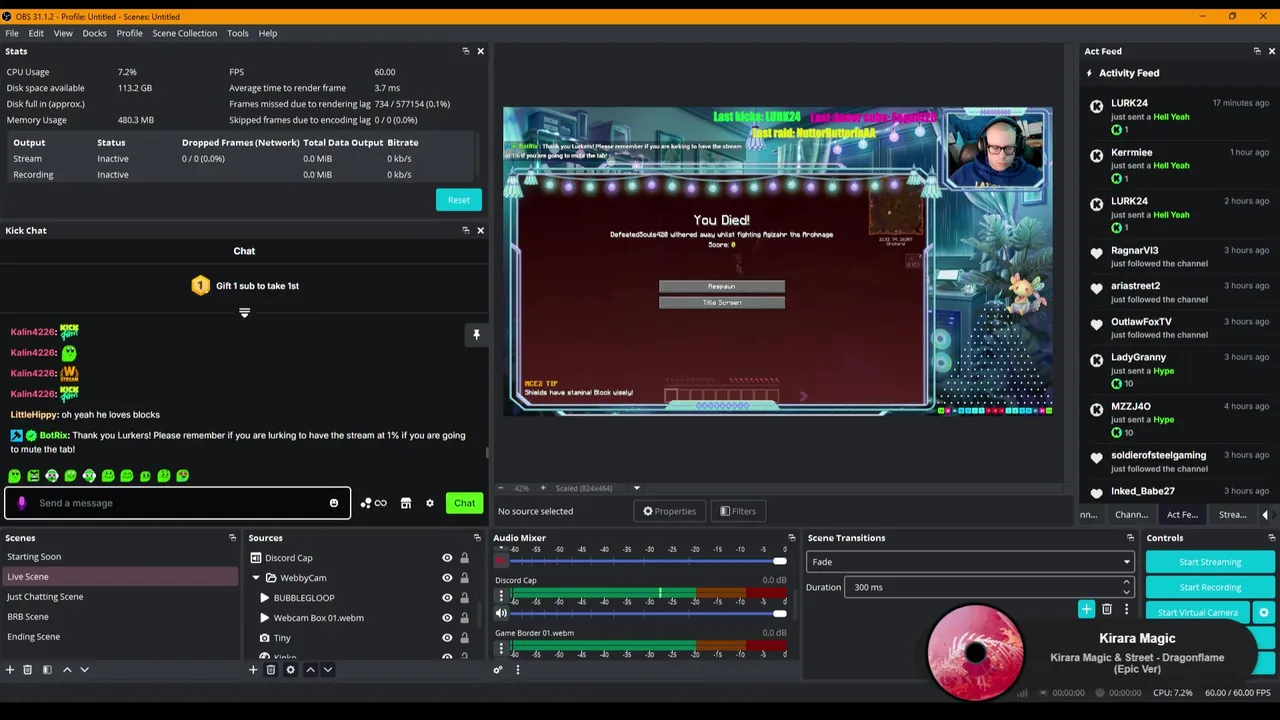The height and width of the screenshot is (720, 1280).
Task: Open transition properties three-dot menu
Action: click(x=1126, y=609)
